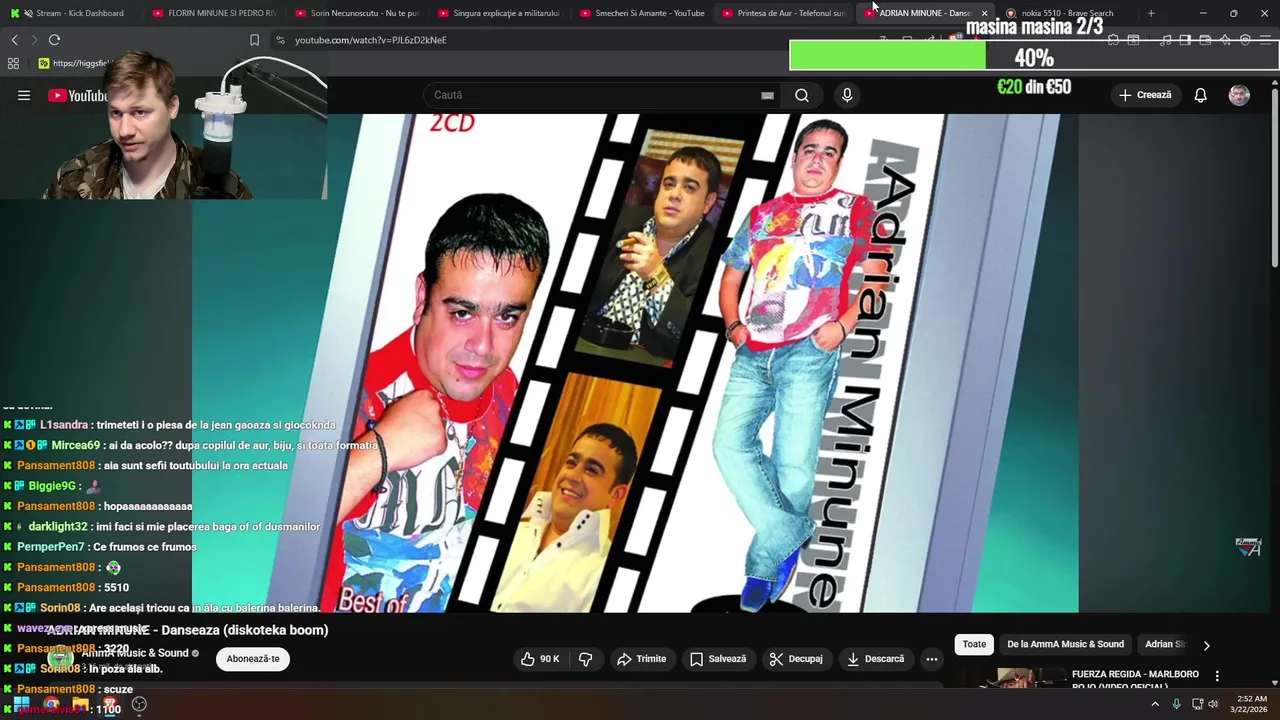Image resolution: width=1280 pixels, height=720 pixels.
Task: Open the AmmA Music & Sound channel
Action: [135, 653]
